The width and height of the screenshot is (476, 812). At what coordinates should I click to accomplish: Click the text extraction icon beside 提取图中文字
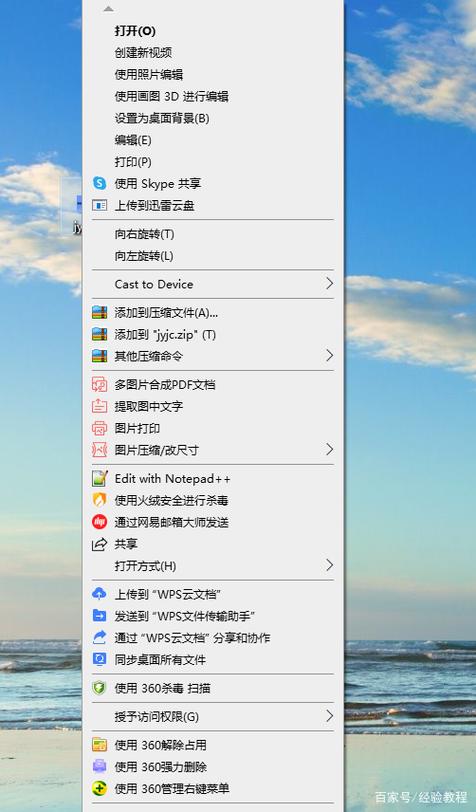(x=99, y=406)
